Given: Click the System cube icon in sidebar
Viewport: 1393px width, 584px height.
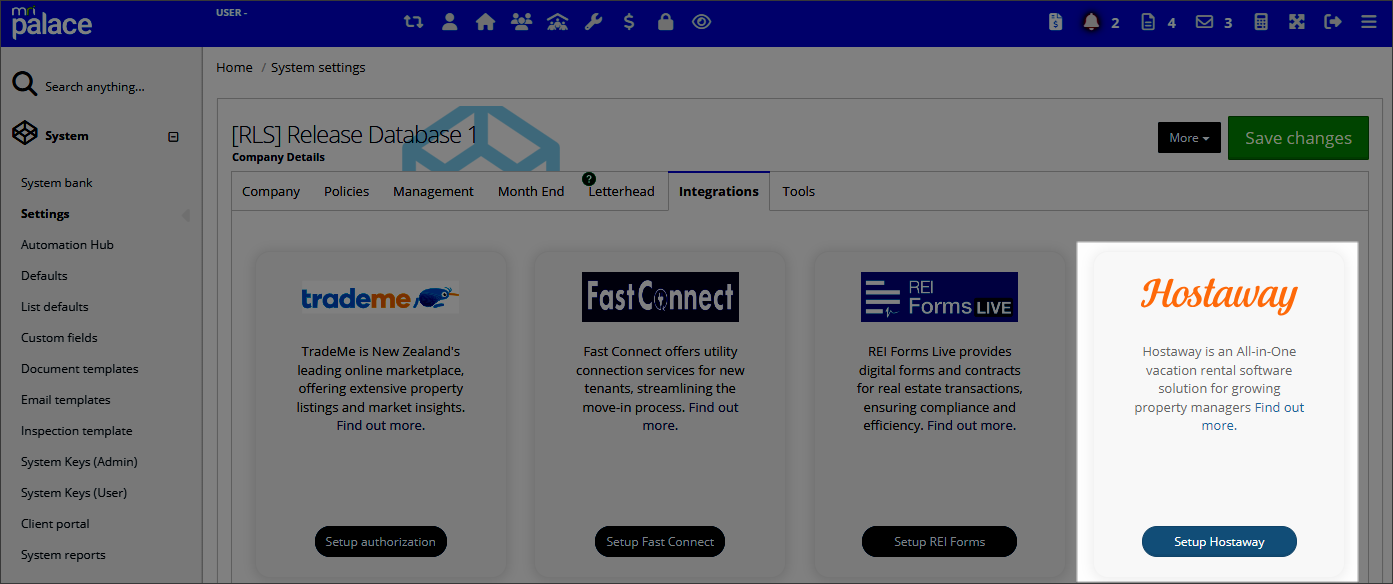Looking at the screenshot, I should pos(25,134).
